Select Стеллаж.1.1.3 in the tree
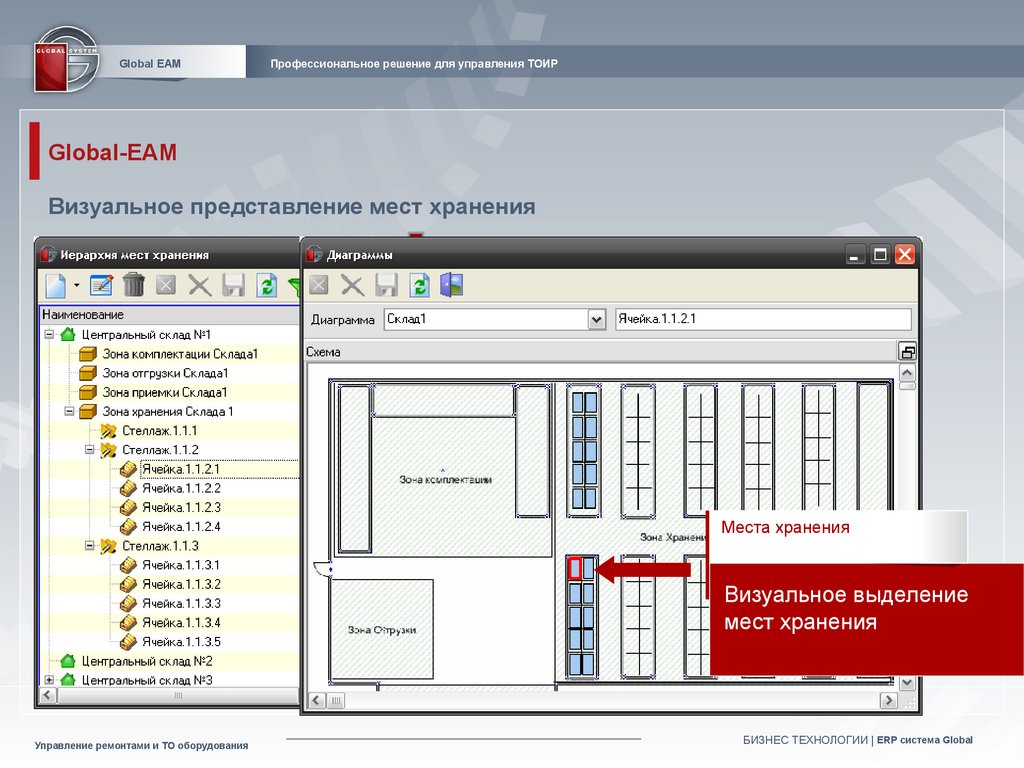This screenshot has height=768, width=1024. 160,546
